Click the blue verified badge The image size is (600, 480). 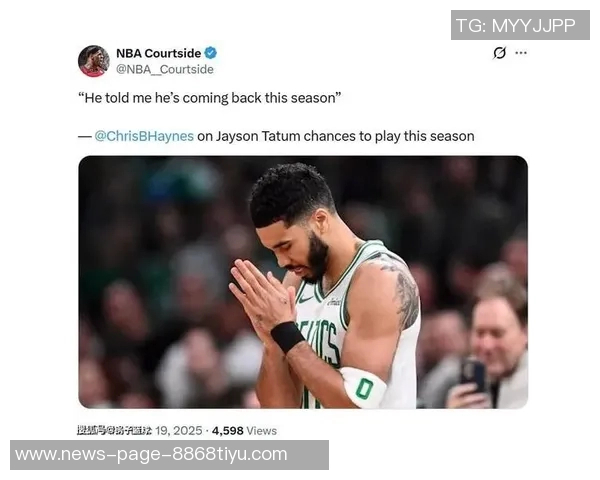210,53
